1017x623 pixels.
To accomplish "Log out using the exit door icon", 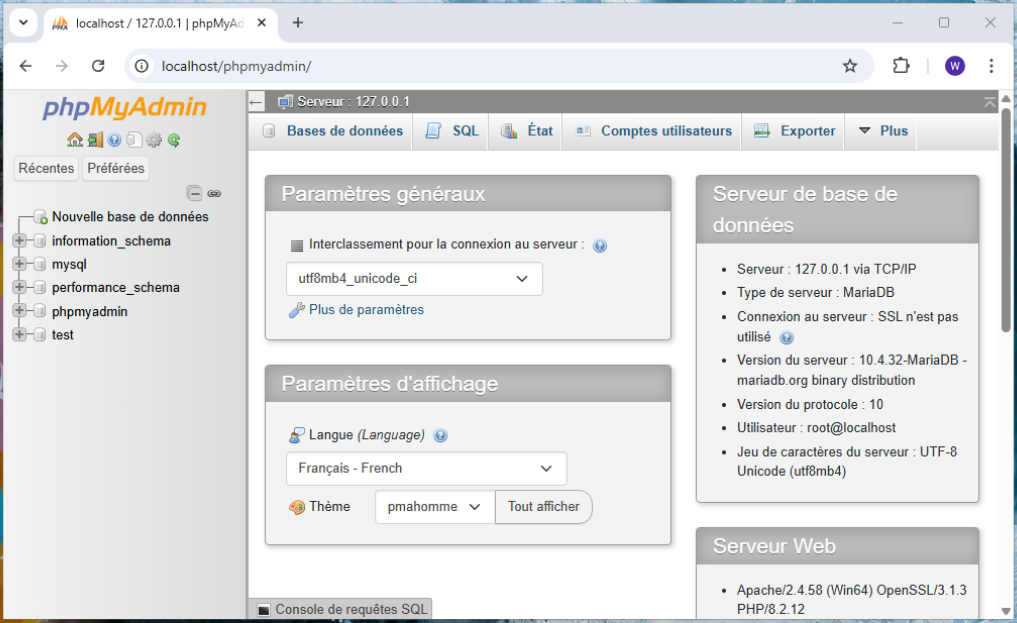I will click(97, 140).
